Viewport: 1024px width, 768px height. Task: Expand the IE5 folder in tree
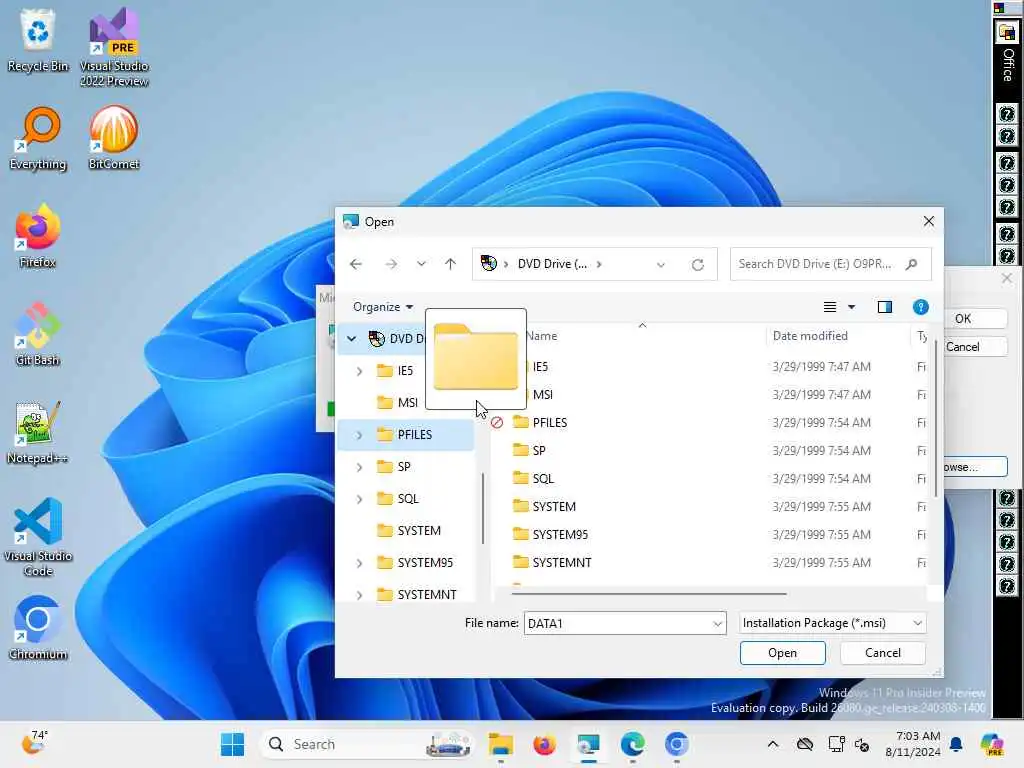coord(359,371)
